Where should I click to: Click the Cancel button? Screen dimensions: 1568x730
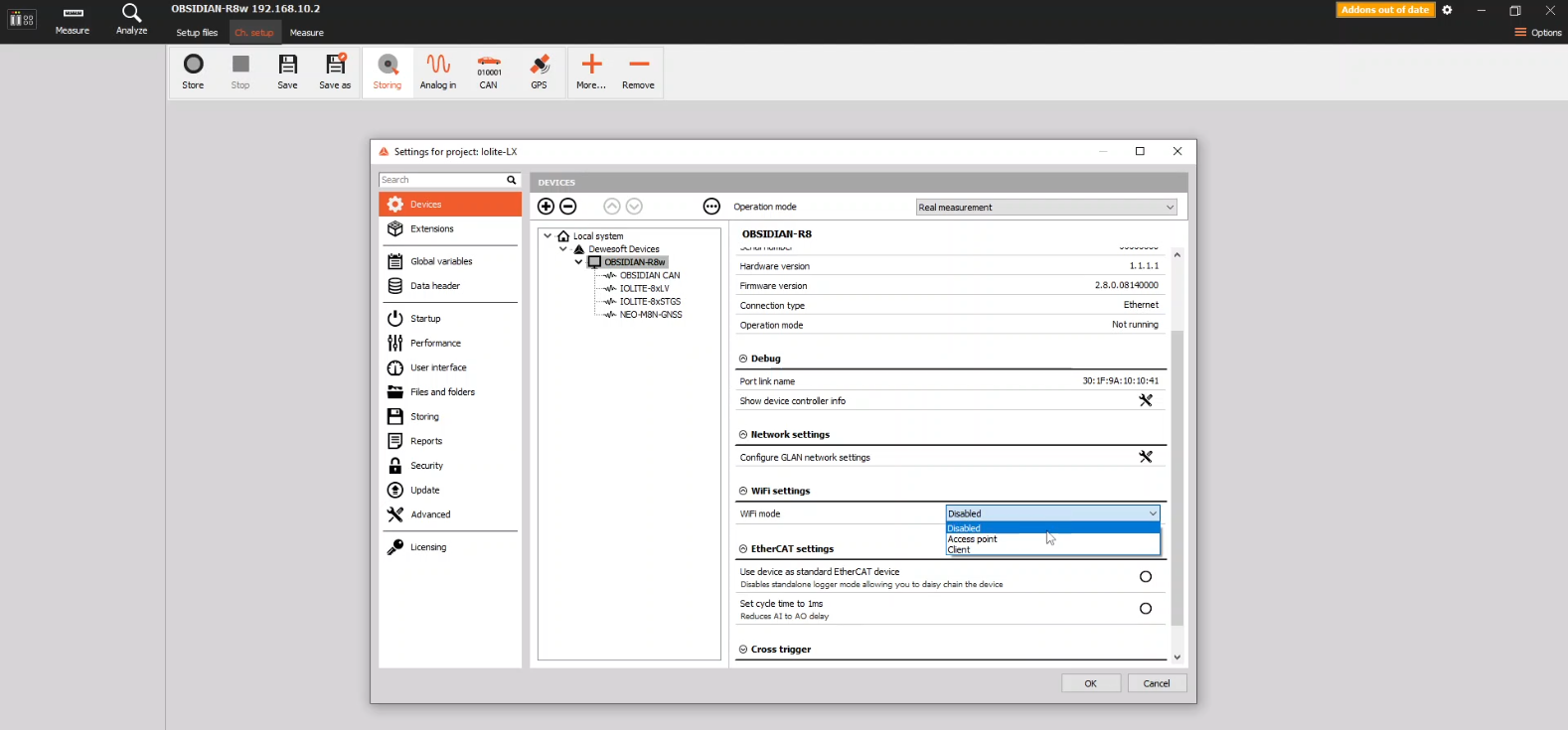coord(1157,683)
